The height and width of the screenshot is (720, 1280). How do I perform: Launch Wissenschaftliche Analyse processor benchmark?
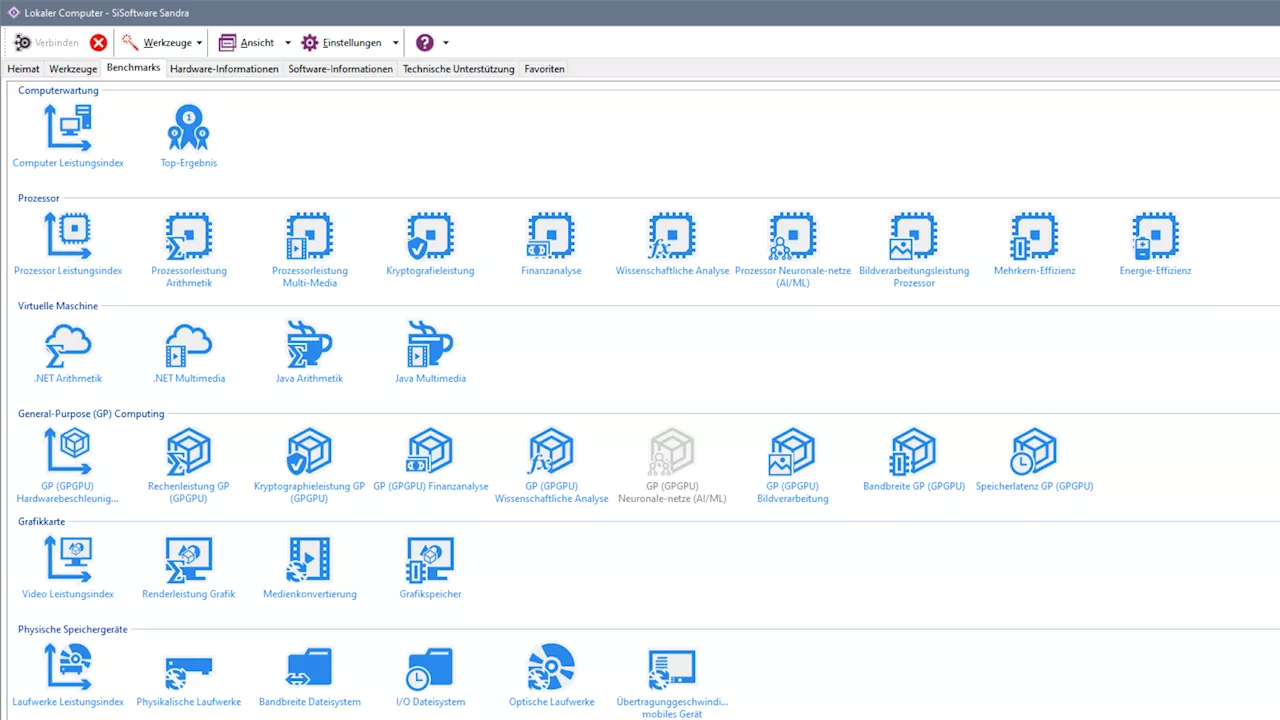pyautogui.click(x=672, y=244)
